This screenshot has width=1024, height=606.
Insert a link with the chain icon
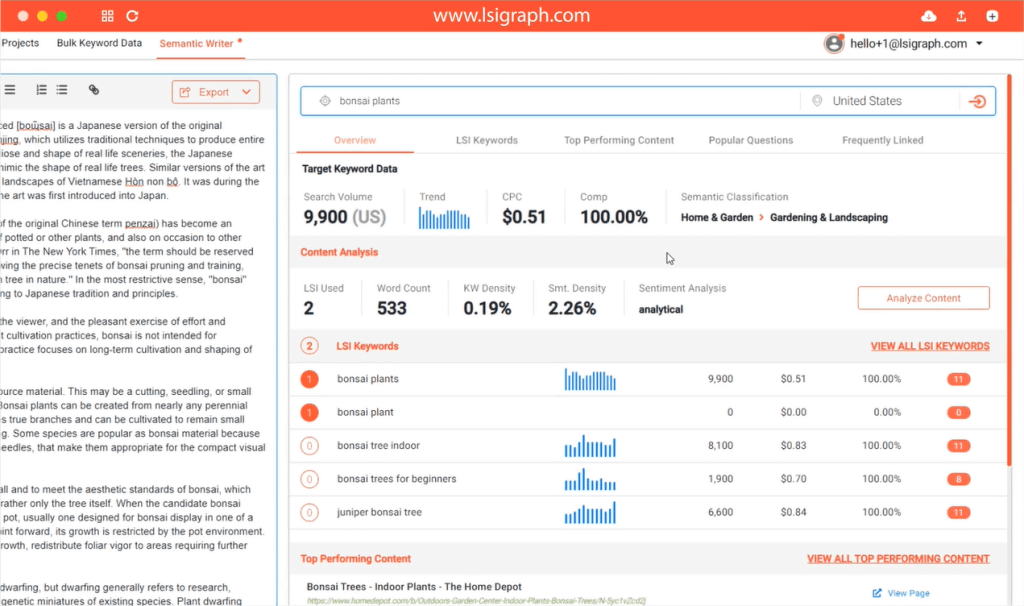(x=94, y=90)
